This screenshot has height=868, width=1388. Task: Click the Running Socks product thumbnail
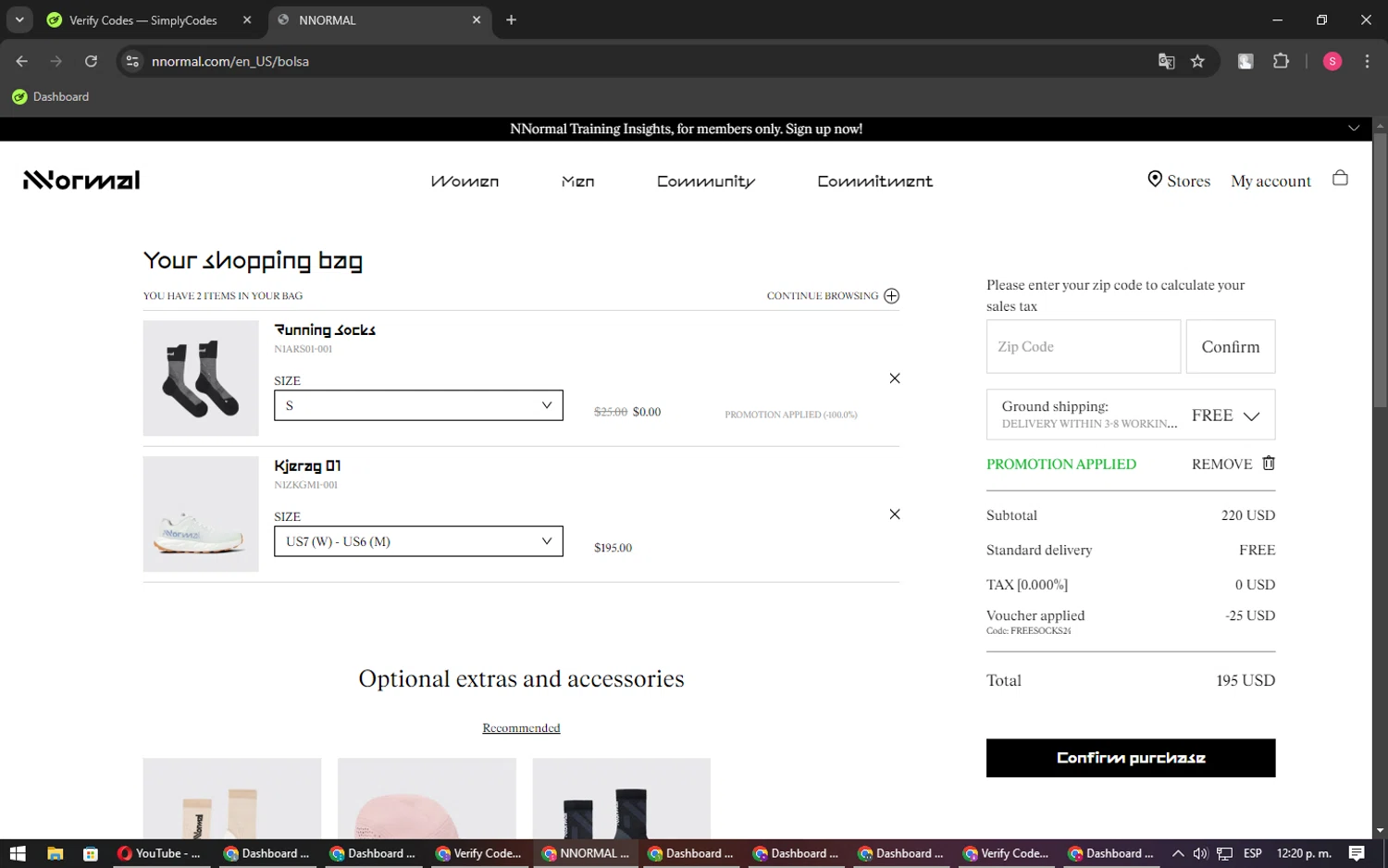point(201,378)
